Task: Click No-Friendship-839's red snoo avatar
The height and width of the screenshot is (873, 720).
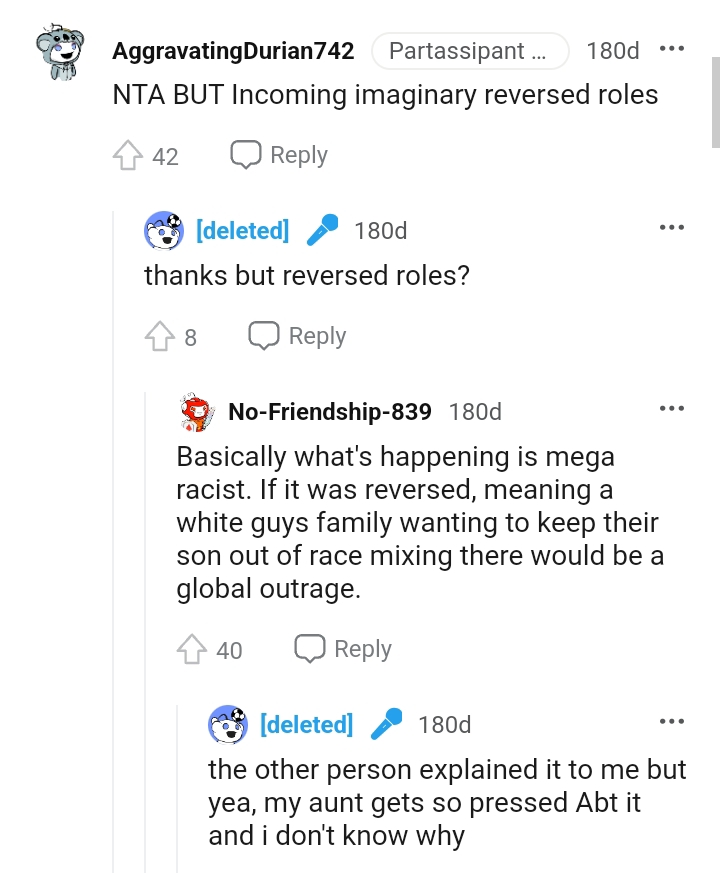Action: point(198,411)
